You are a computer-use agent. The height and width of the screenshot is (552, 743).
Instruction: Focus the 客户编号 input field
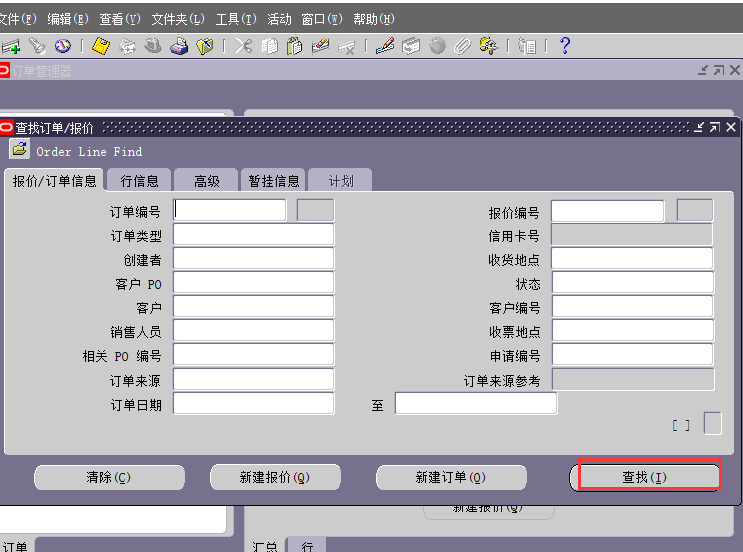(633, 307)
